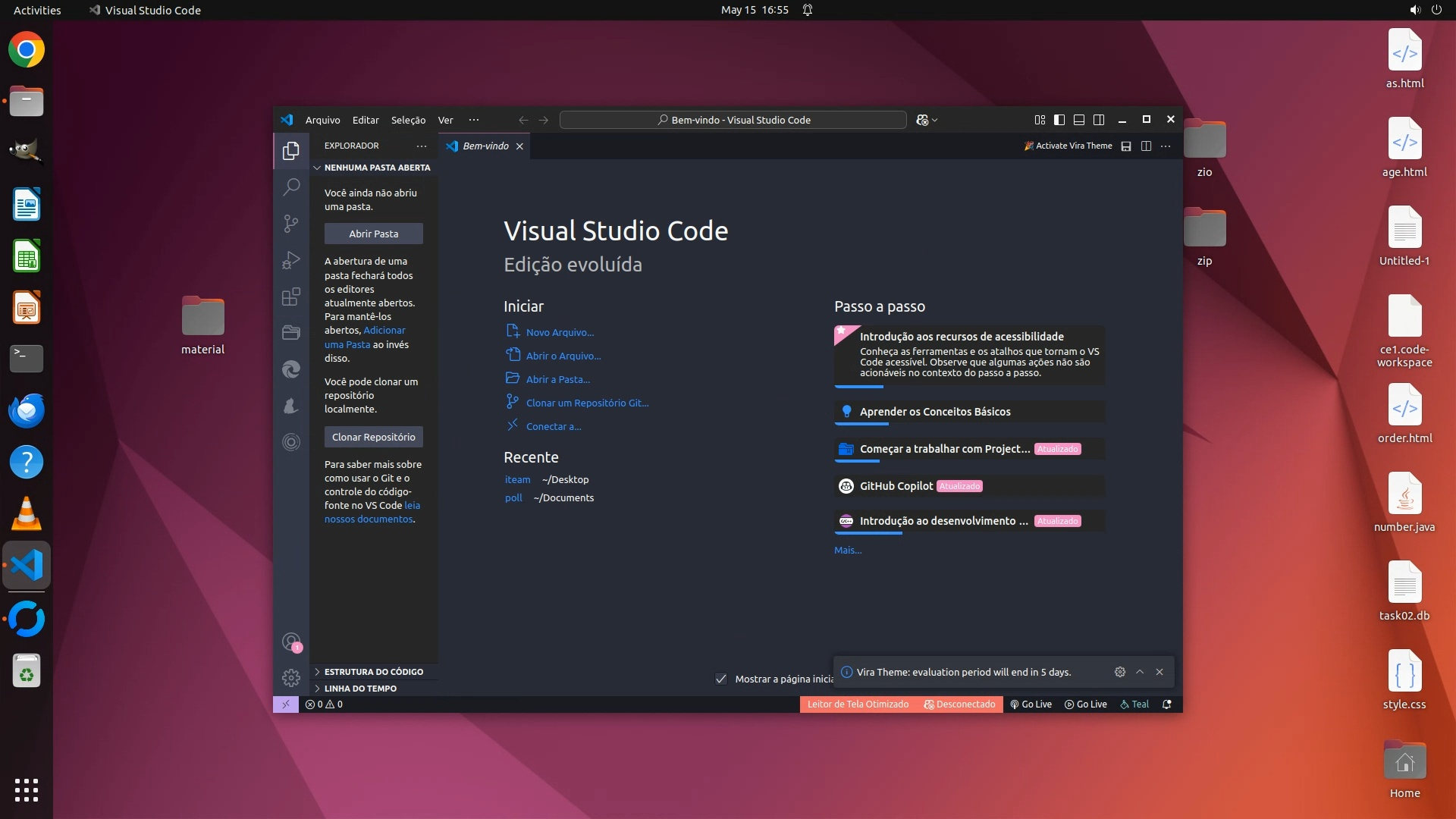
Task: Click 'Clonar um Repositório Git...' link
Action: coord(587,403)
